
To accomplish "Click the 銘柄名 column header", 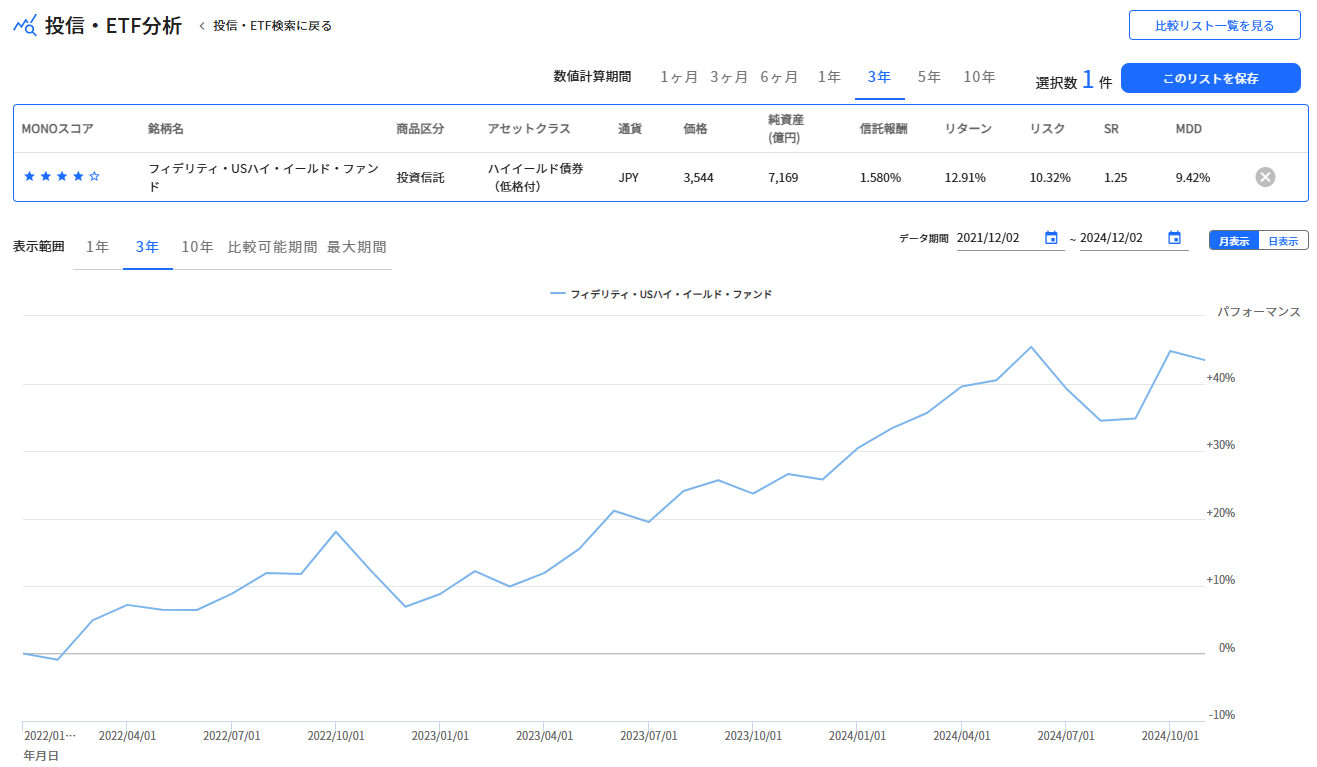I will (x=166, y=129).
